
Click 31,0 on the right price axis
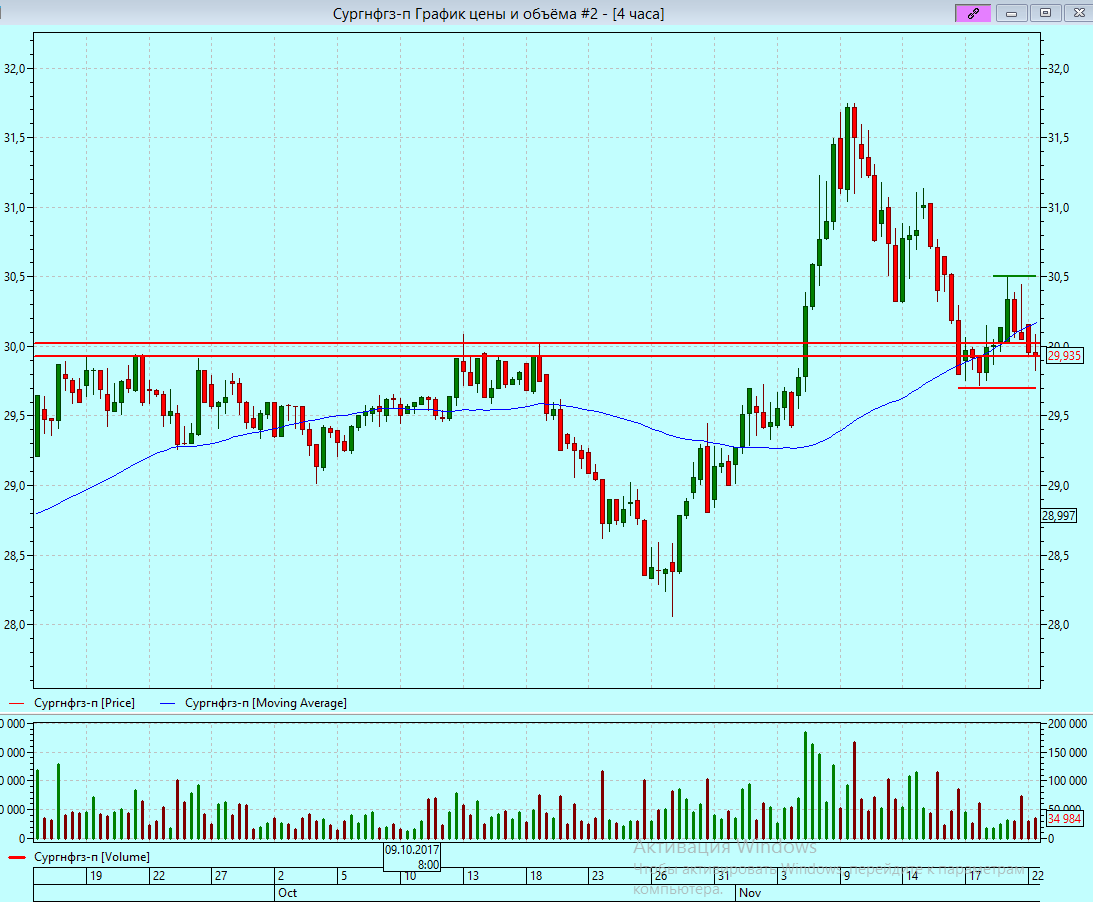(1058, 208)
